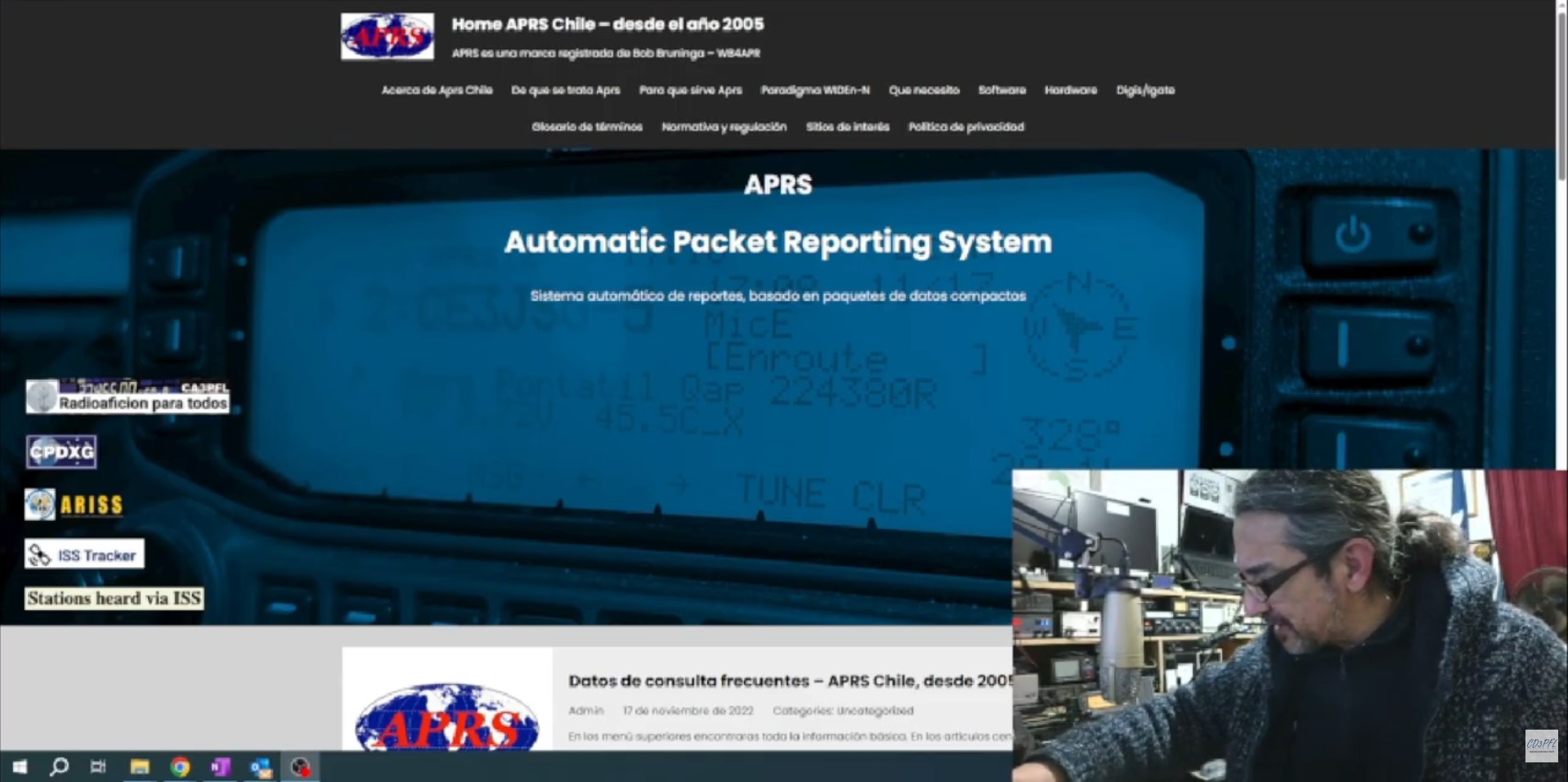Image resolution: width=1568 pixels, height=782 pixels.
Task: Launch File Explorer from the taskbar
Action: coord(140,766)
